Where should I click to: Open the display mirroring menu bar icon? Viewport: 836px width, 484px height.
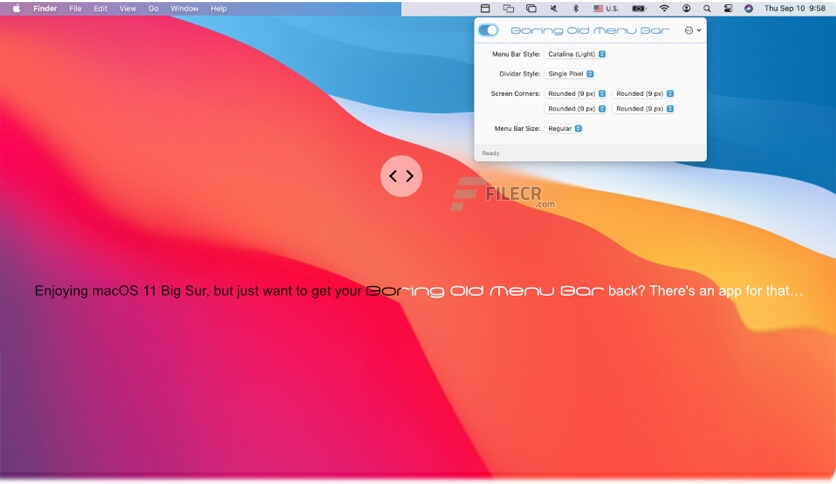(509, 9)
